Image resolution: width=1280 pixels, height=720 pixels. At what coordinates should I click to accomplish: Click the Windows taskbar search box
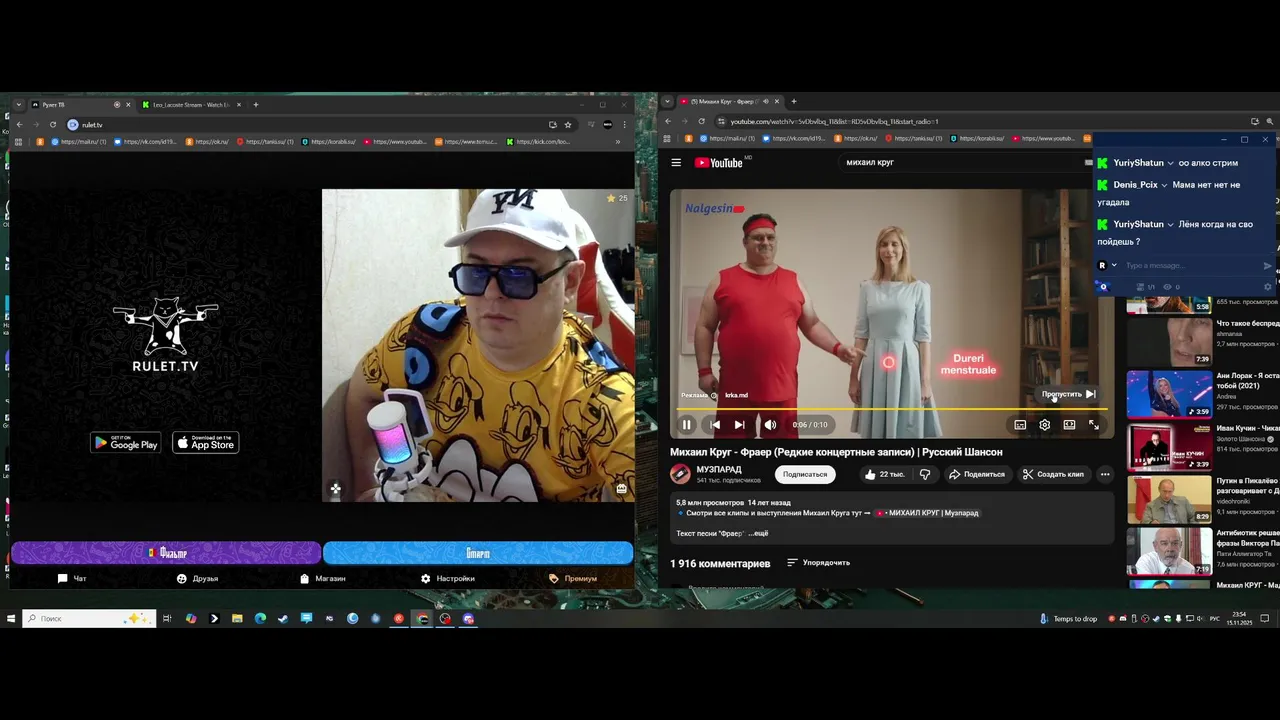[90, 619]
